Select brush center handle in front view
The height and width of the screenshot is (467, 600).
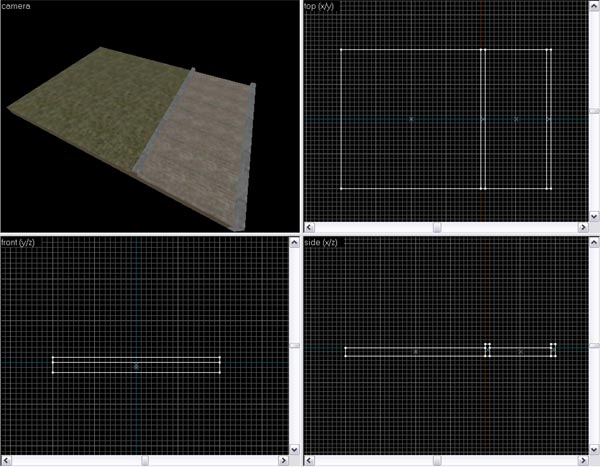click(x=136, y=366)
